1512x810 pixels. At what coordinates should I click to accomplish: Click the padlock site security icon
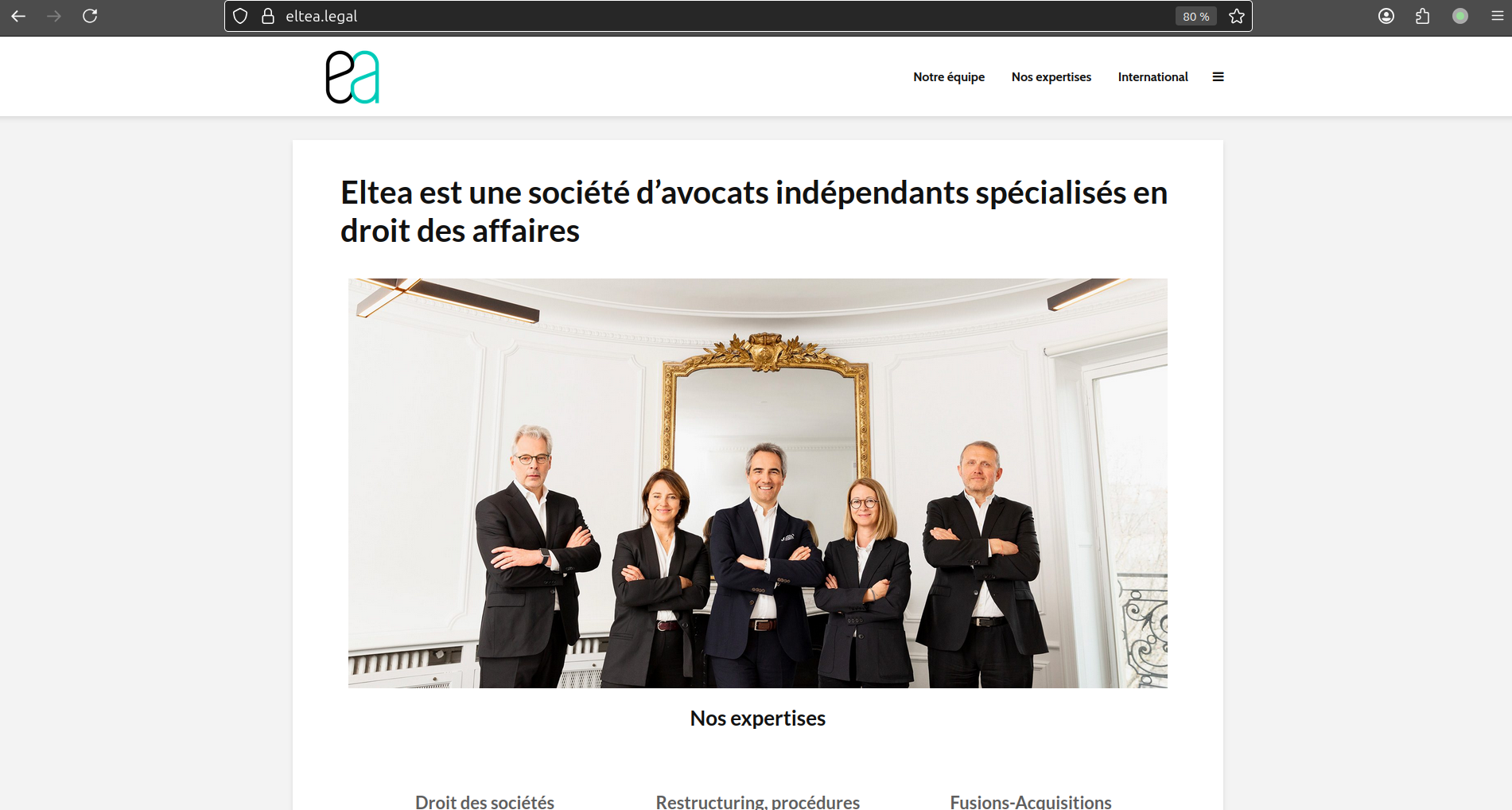[x=268, y=16]
